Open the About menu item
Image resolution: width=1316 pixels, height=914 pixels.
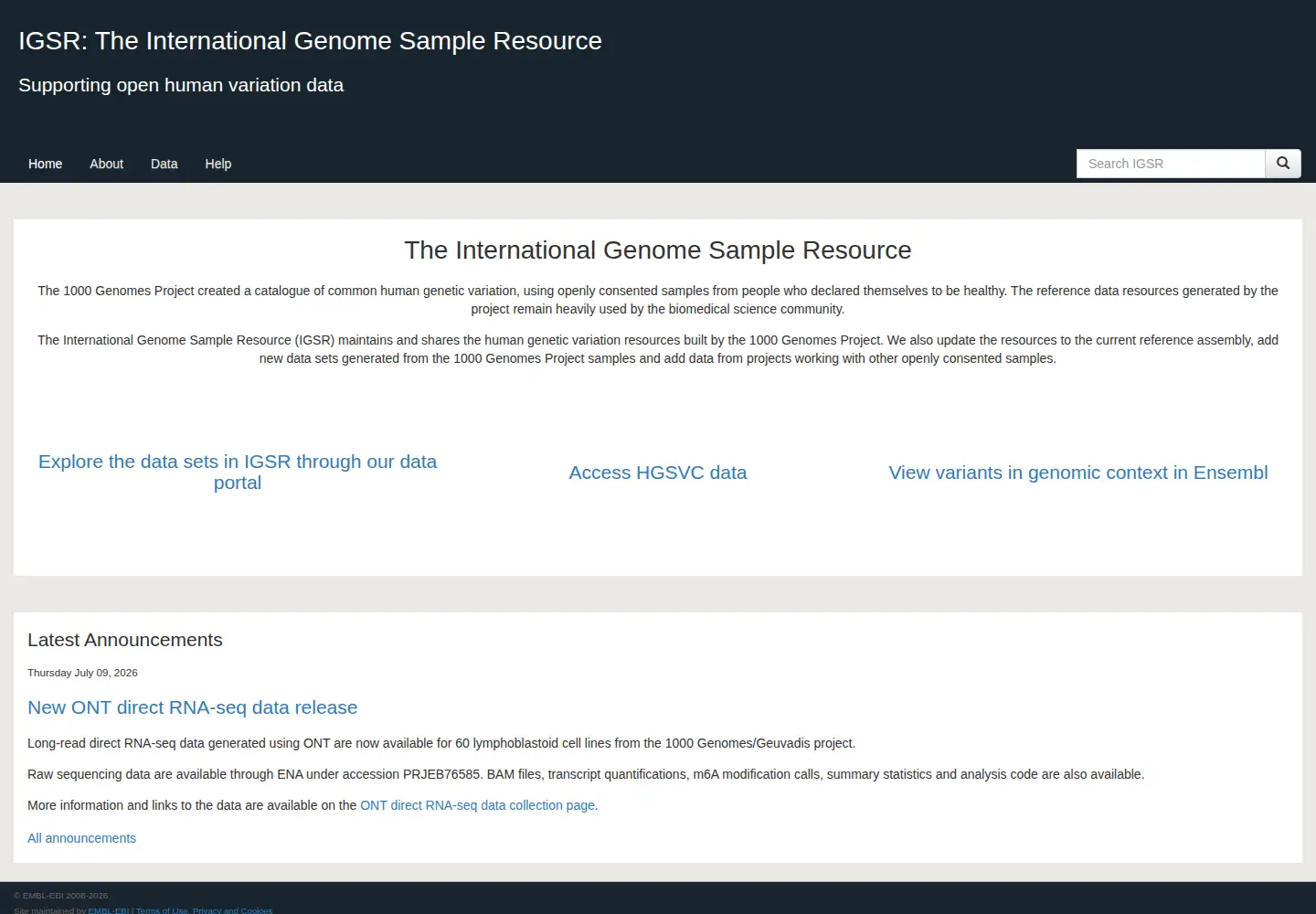(106, 164)
